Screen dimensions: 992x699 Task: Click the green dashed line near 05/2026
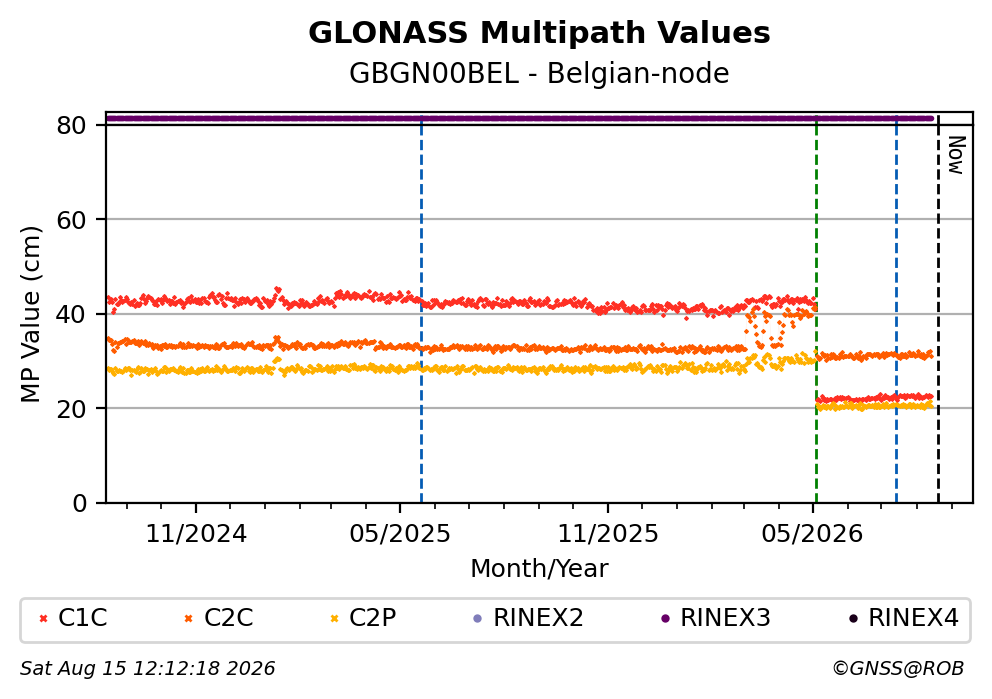pos(816,310)
